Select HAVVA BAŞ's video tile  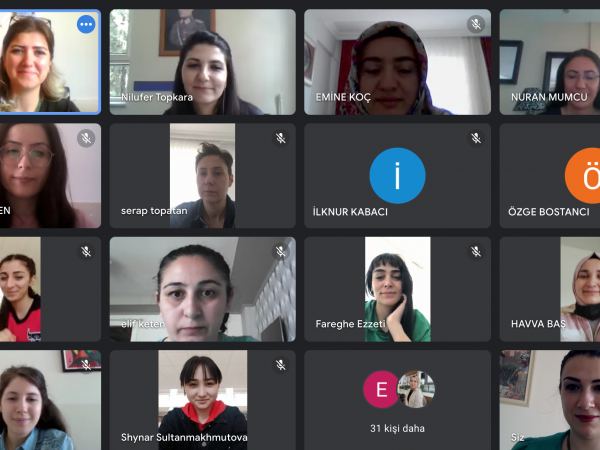pos(550,289)
